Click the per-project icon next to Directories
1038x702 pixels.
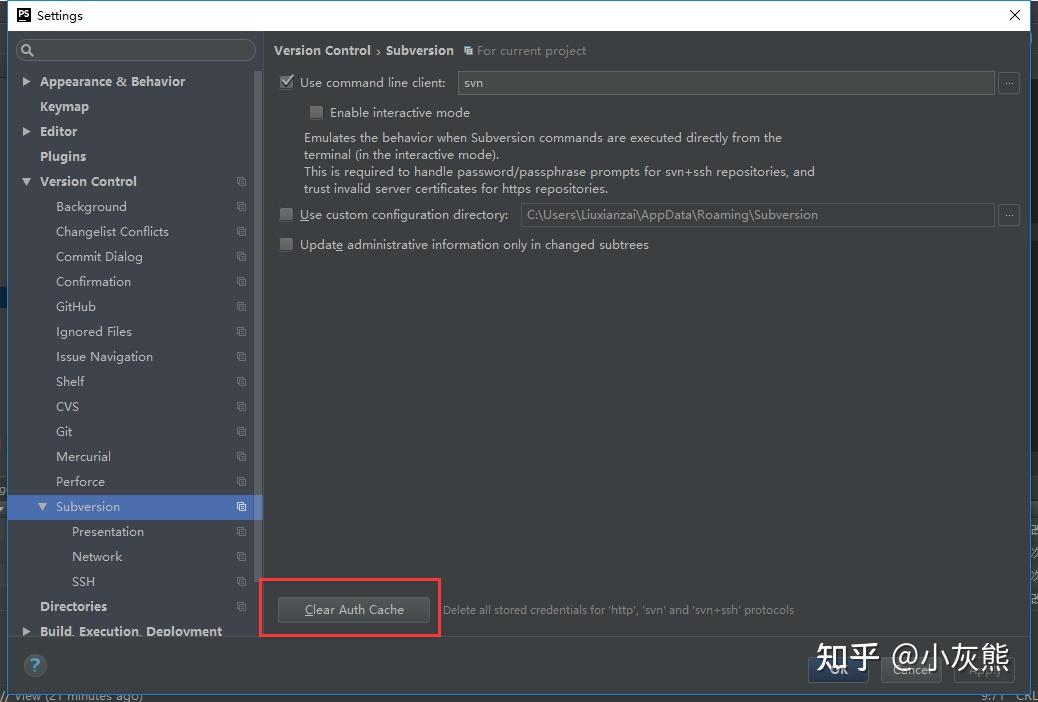pos(240,606)
